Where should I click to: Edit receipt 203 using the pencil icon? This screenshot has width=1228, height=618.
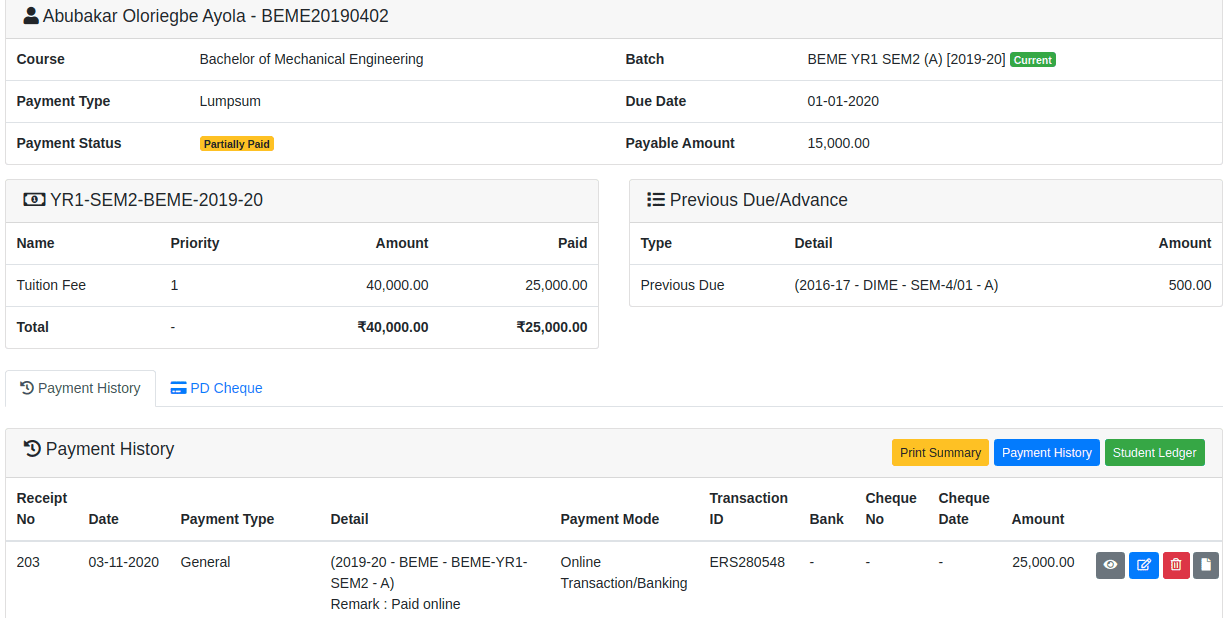[x=1143, y=565]
